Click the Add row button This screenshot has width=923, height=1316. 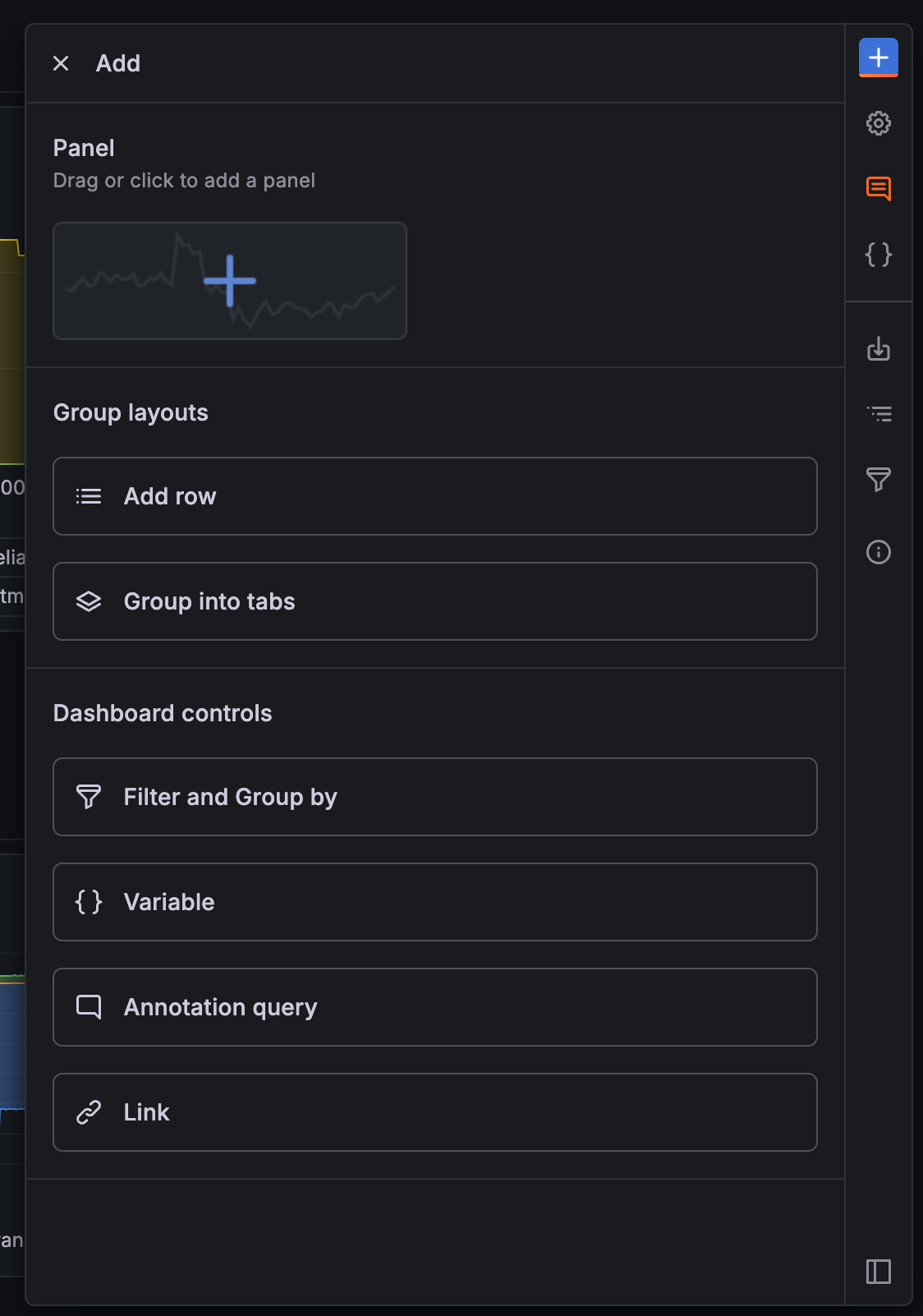[x=434, y=496]
